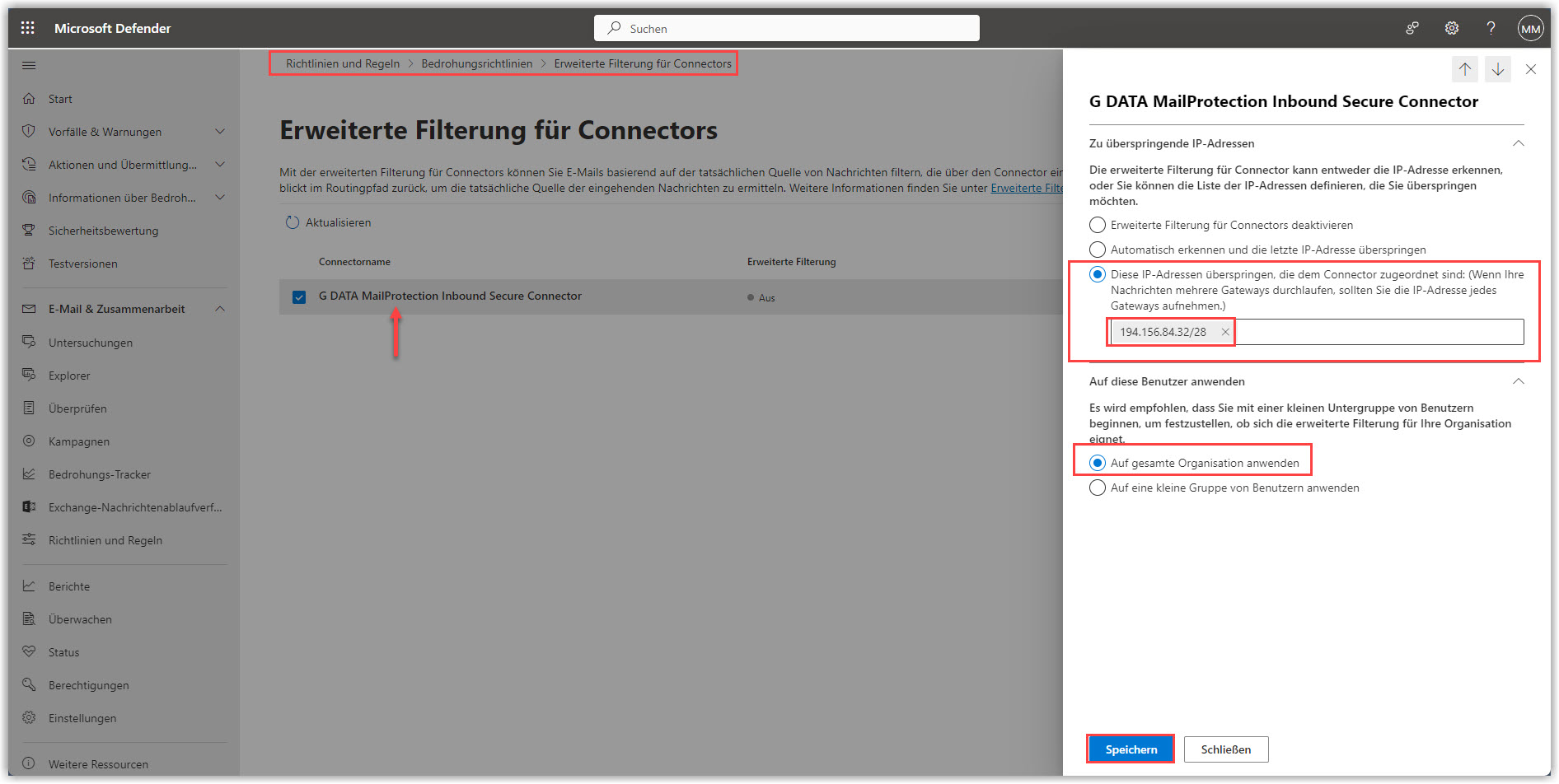Click the Sicherheitsbewertung trophy icon
Screen dimensions: 1559x784
pyautogui.click(x=29, y=231)
